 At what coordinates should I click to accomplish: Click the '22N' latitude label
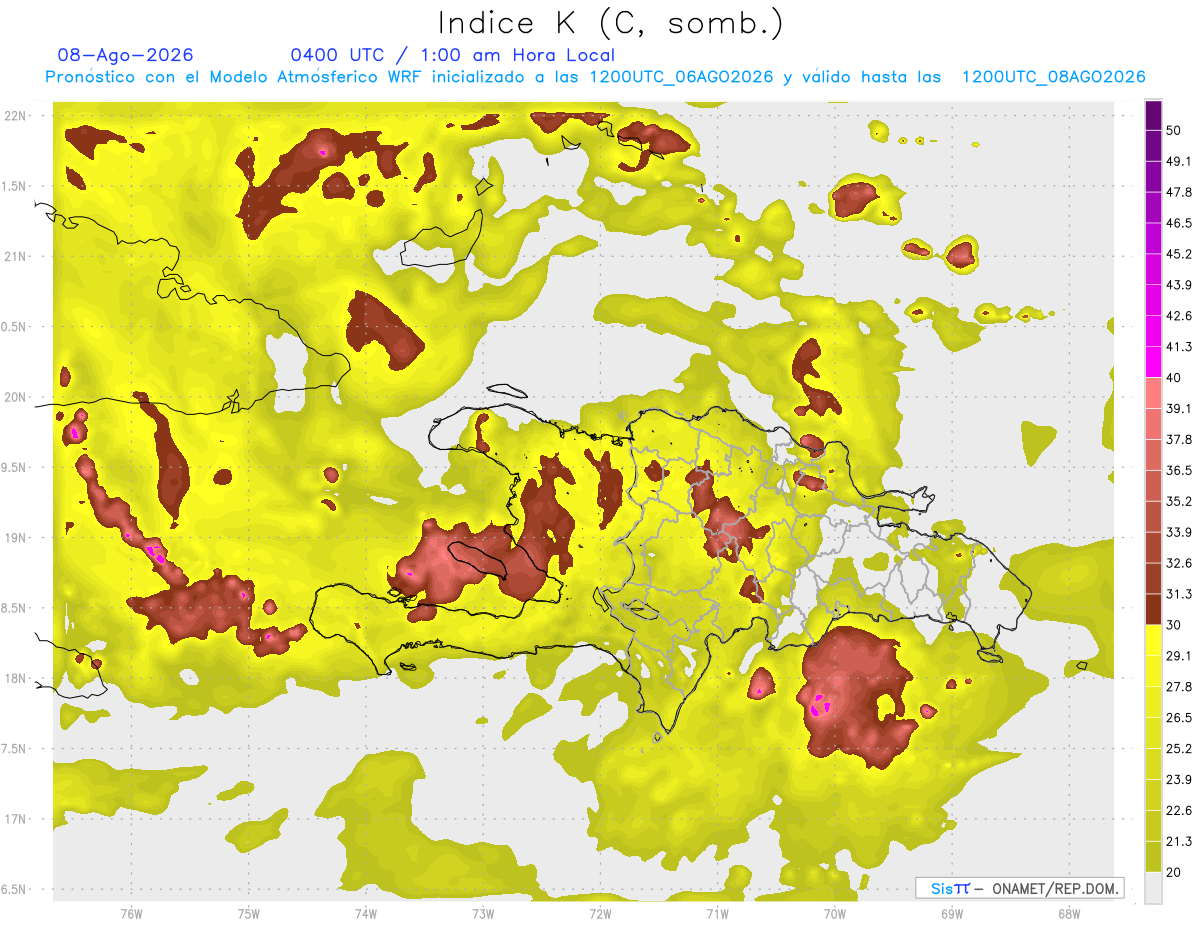[16, 116]
